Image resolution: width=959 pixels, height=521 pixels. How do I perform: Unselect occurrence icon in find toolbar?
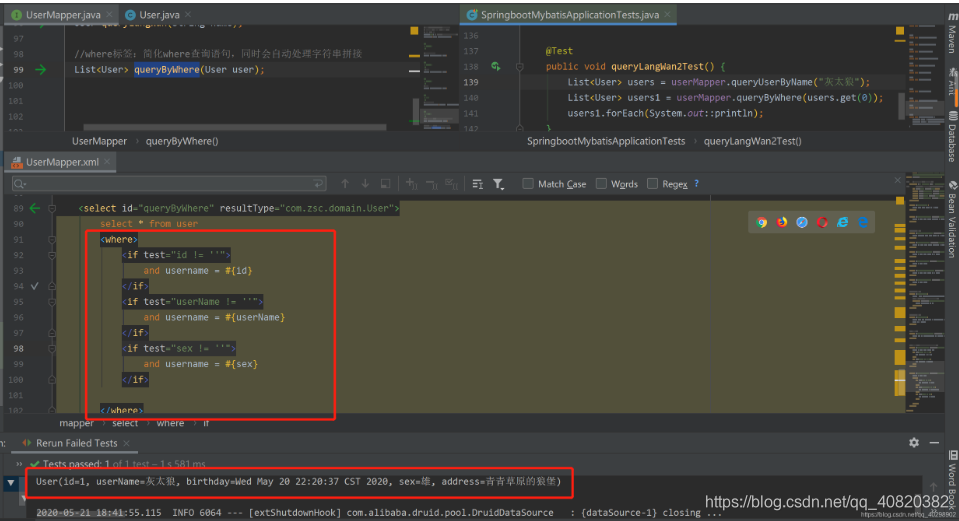click(432, 184)
